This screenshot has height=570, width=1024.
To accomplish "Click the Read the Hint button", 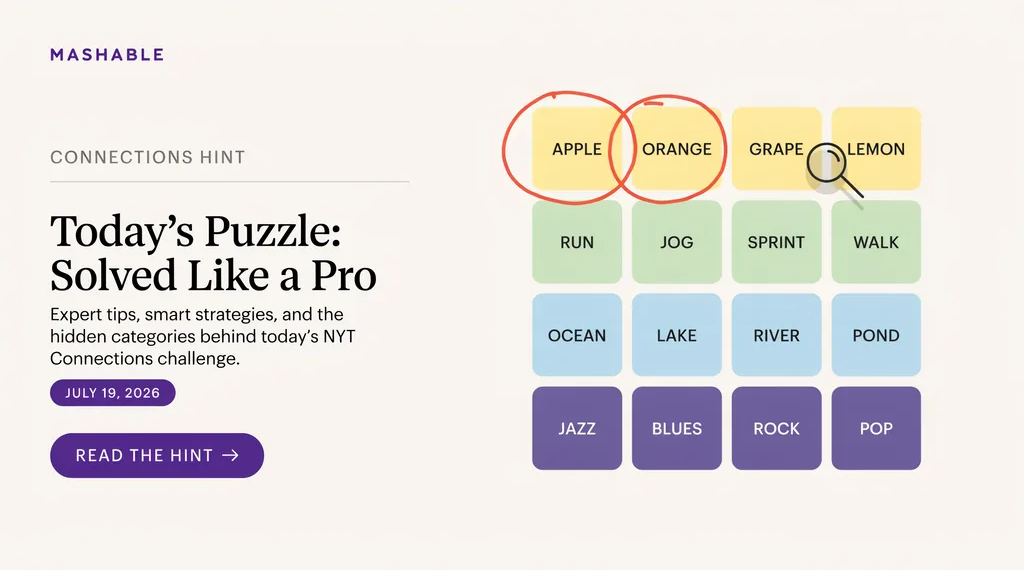I will click(157, 455).
